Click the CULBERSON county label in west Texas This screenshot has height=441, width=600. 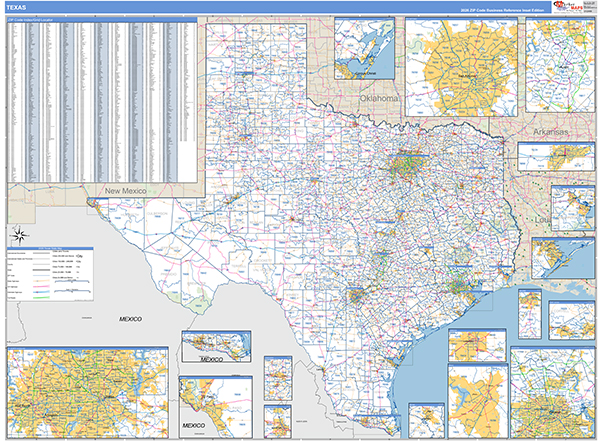[157, 214]
